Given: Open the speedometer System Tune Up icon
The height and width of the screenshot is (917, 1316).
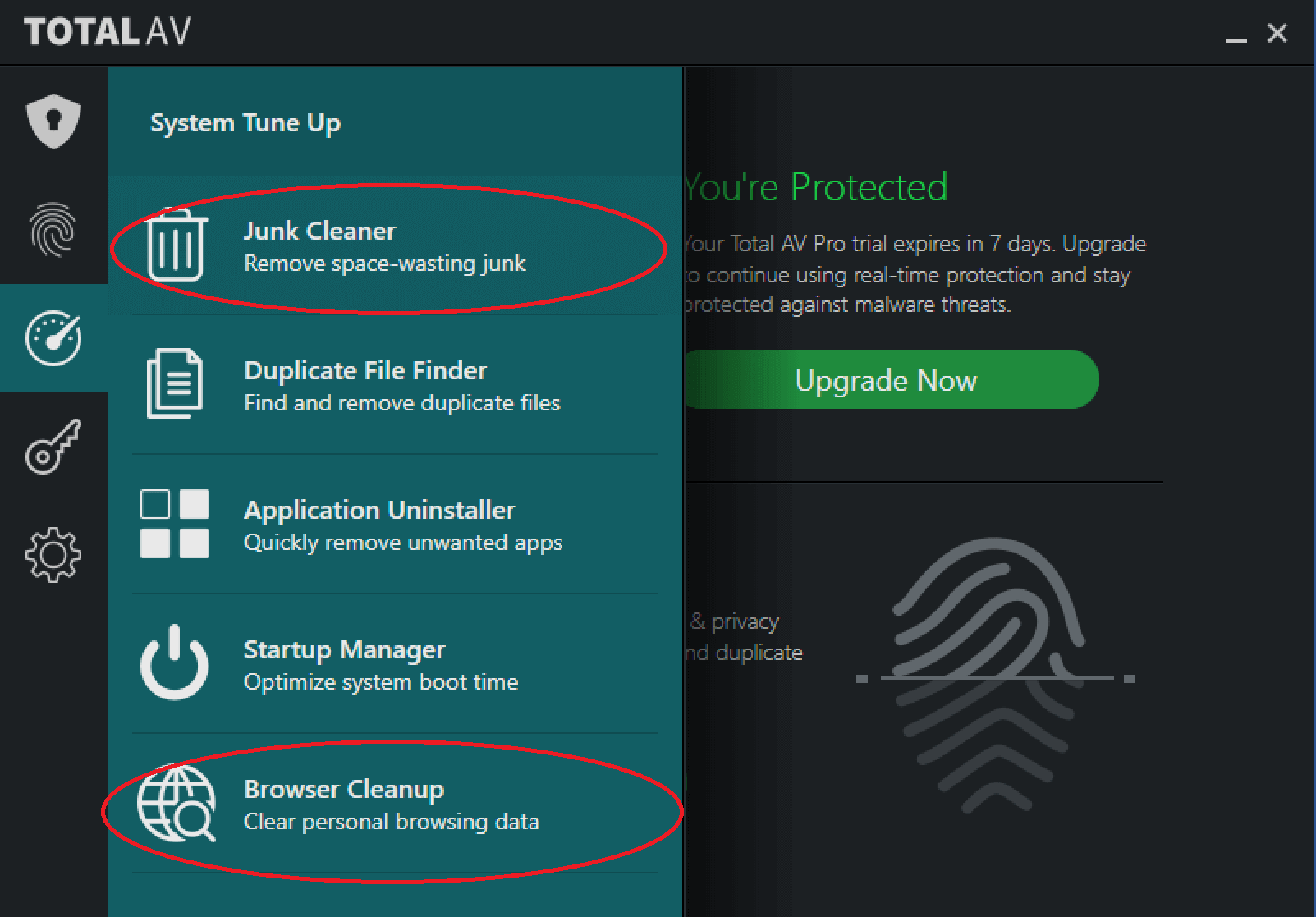Looking at the screenshot, I should tap(53, 337).
